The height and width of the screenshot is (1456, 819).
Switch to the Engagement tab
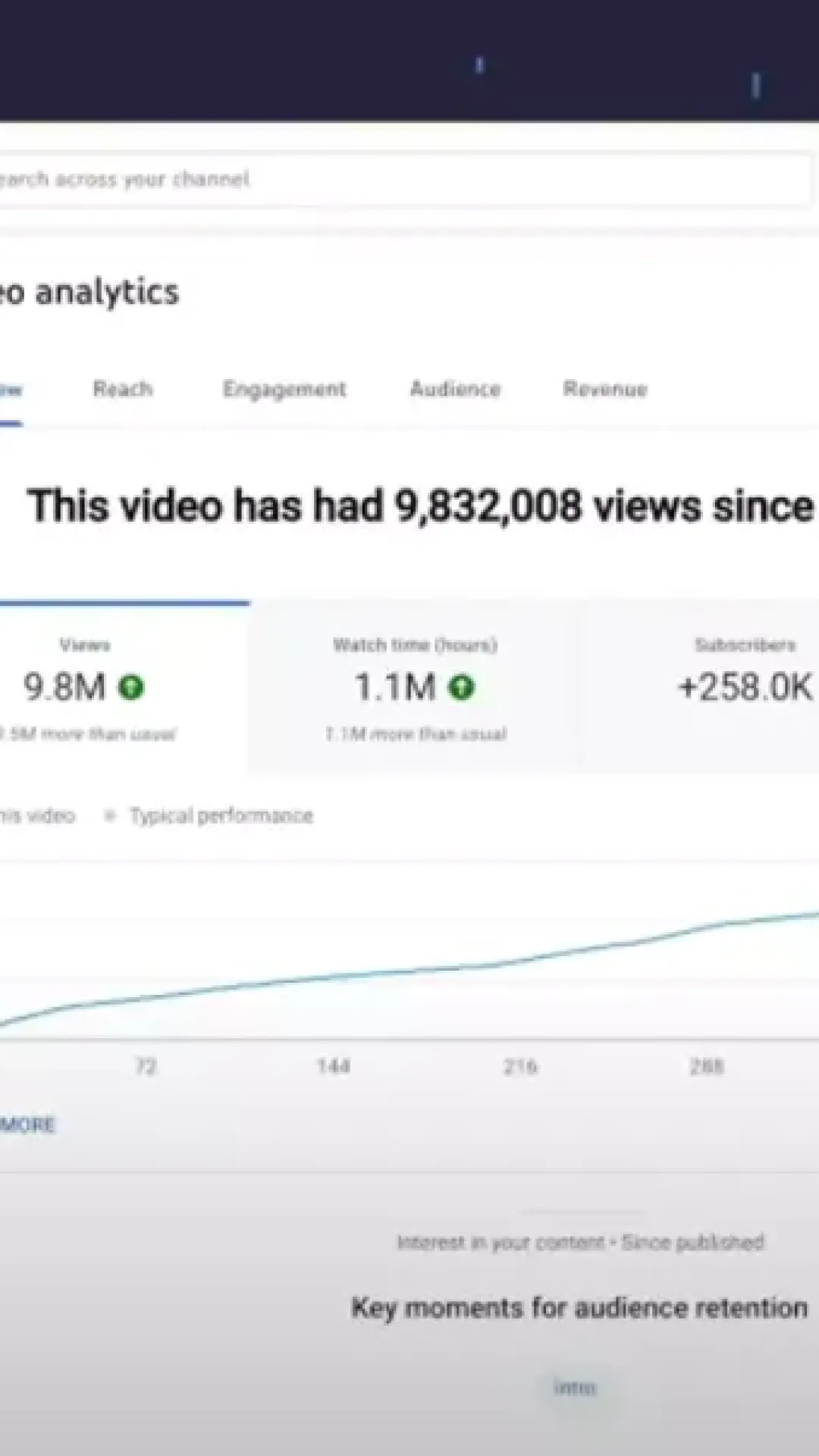284,390
